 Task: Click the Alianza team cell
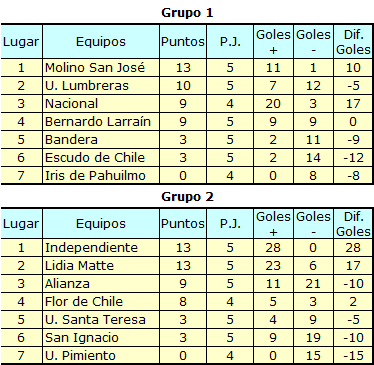point(101,284)
